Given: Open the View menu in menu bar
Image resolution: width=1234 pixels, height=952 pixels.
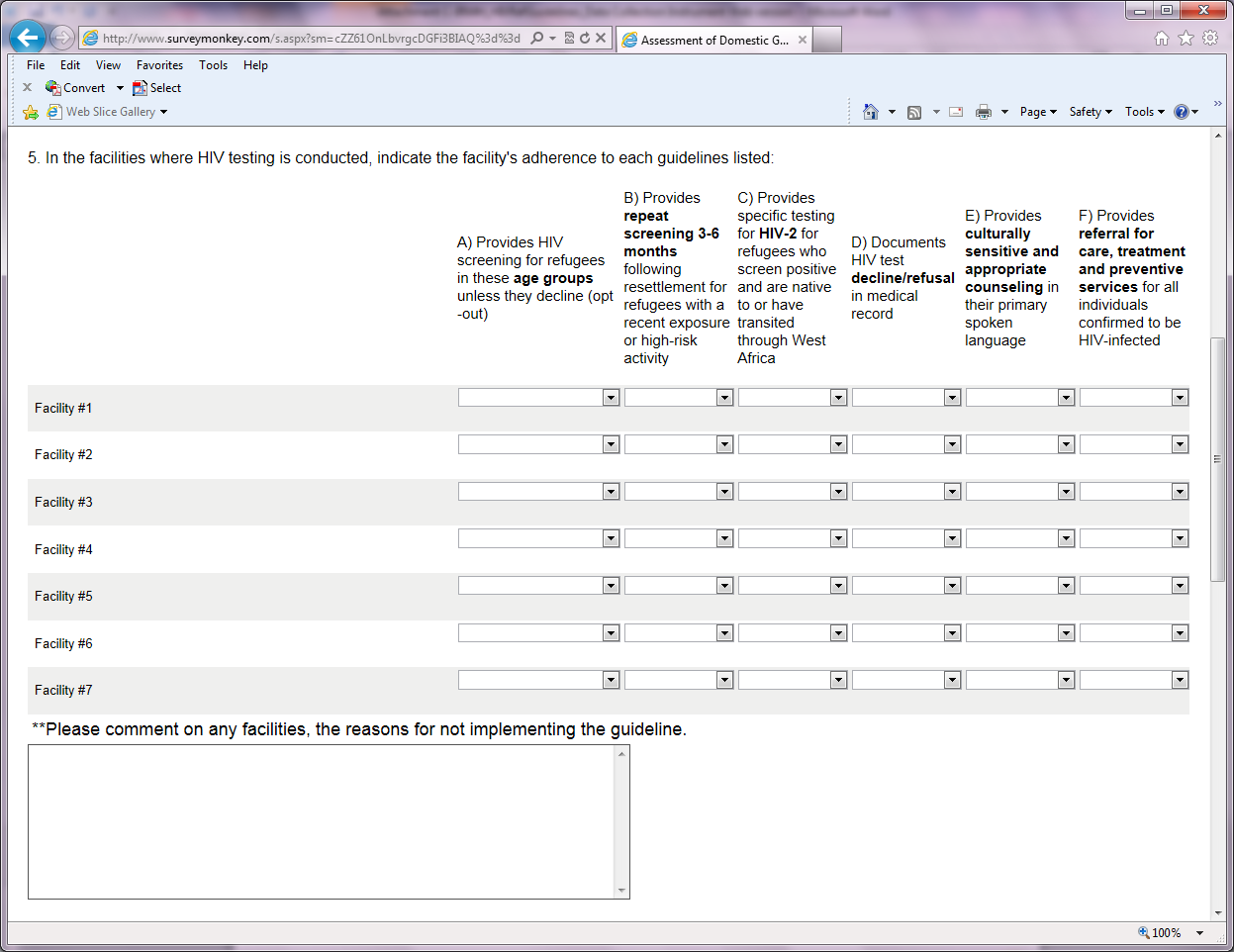Looking at the screenshot, I should pos(108,65).
